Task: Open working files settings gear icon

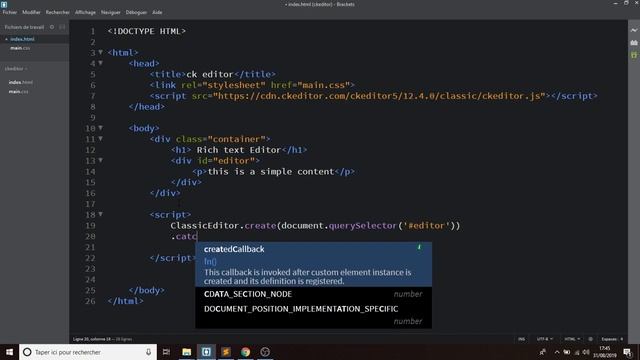Action: (52, 27)
